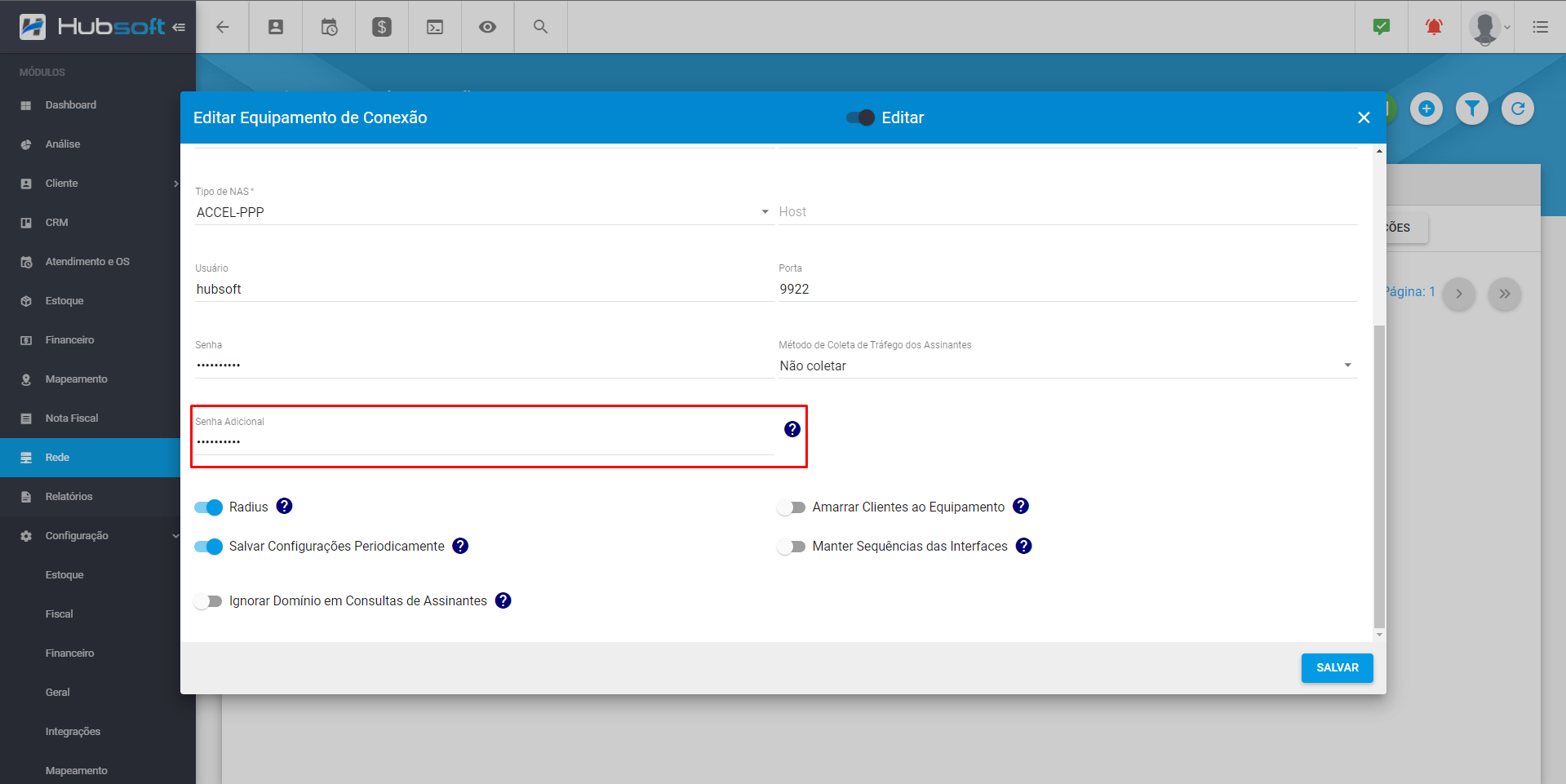Click help icon next to Ignorar Domínio em Consultas

point(504,600)
